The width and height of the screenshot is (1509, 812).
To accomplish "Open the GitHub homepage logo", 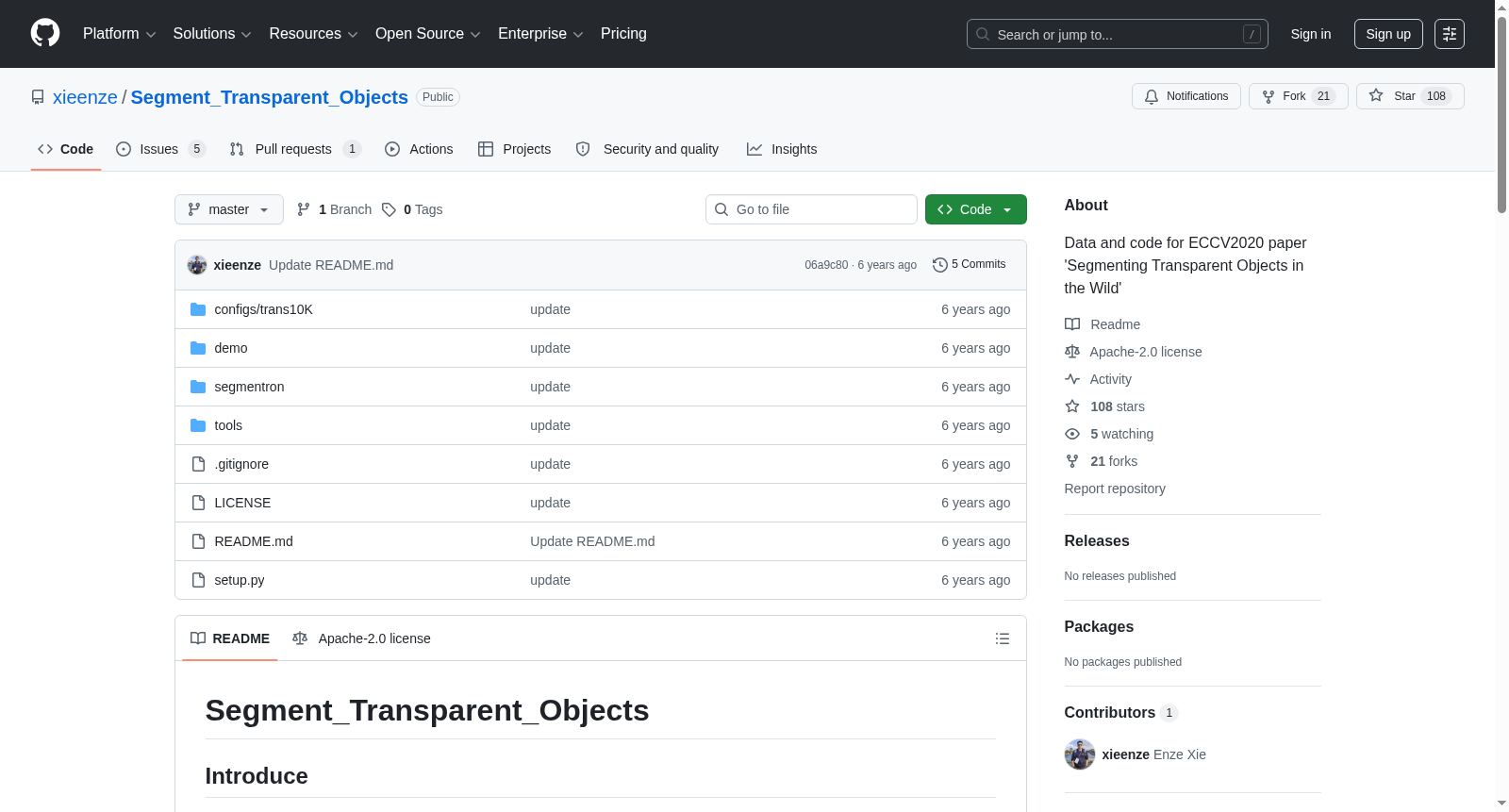I will pos(45,33).
